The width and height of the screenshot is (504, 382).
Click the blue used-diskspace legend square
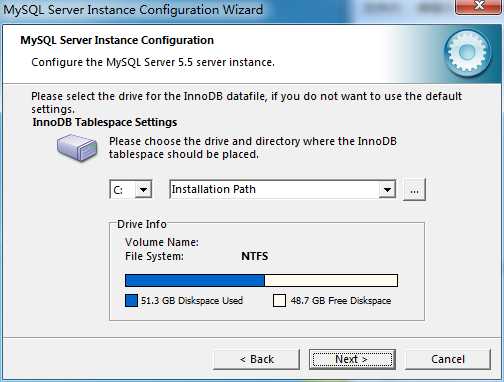(131, 300)
